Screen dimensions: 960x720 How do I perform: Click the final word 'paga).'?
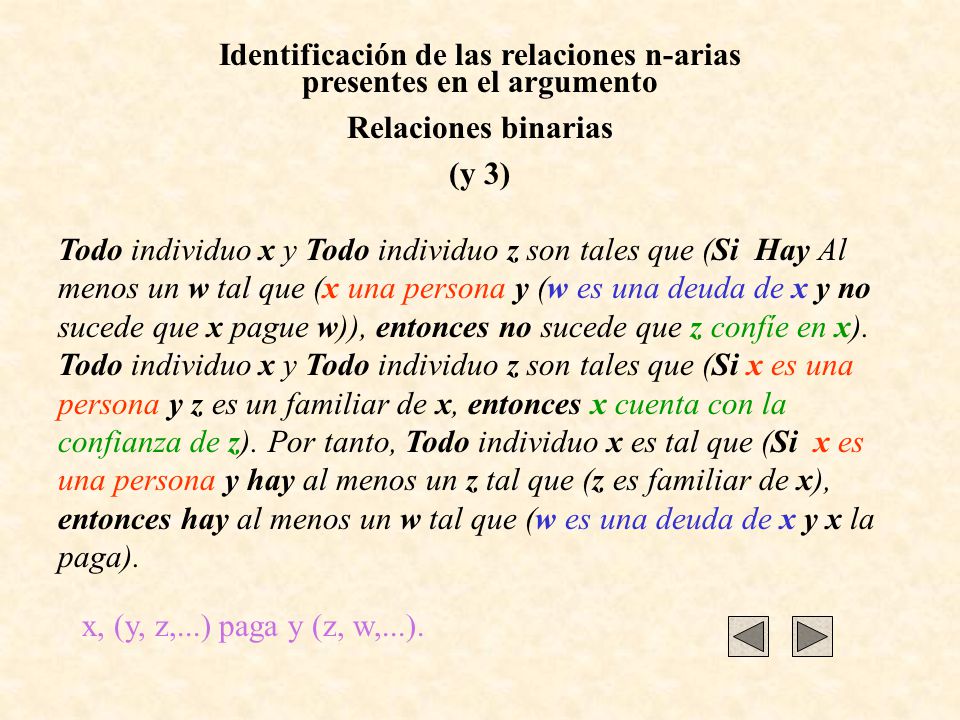[x=98, y=558]
